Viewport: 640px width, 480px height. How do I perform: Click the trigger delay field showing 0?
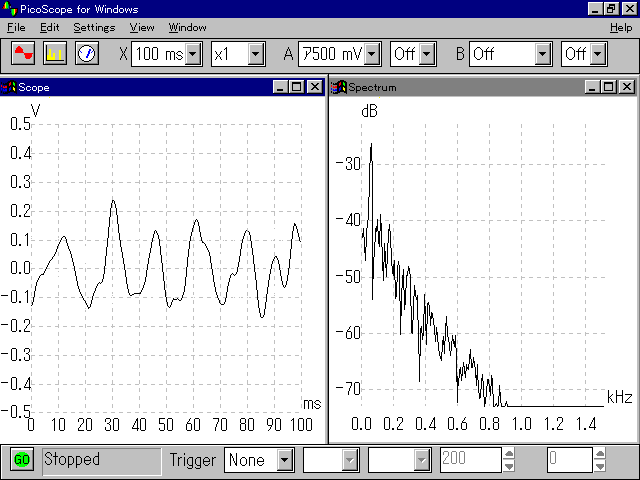tap(569, 460)
